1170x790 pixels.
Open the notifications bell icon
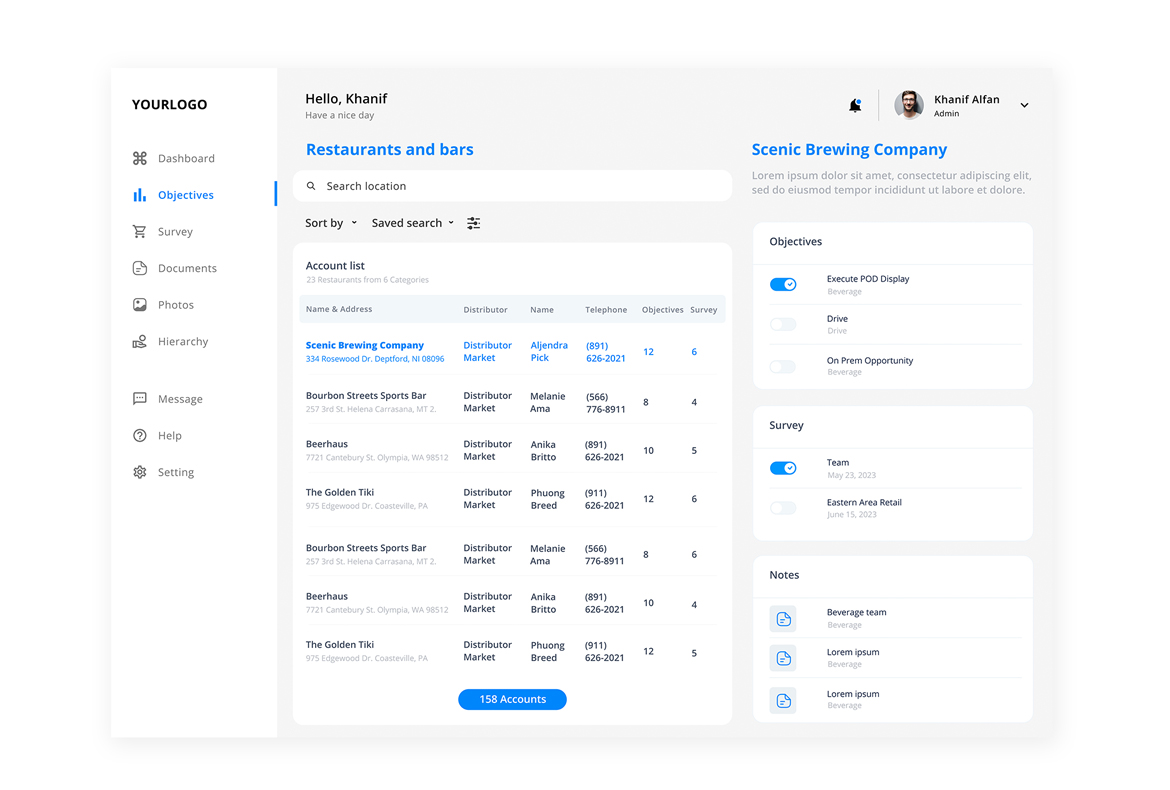tap(855, 104)
